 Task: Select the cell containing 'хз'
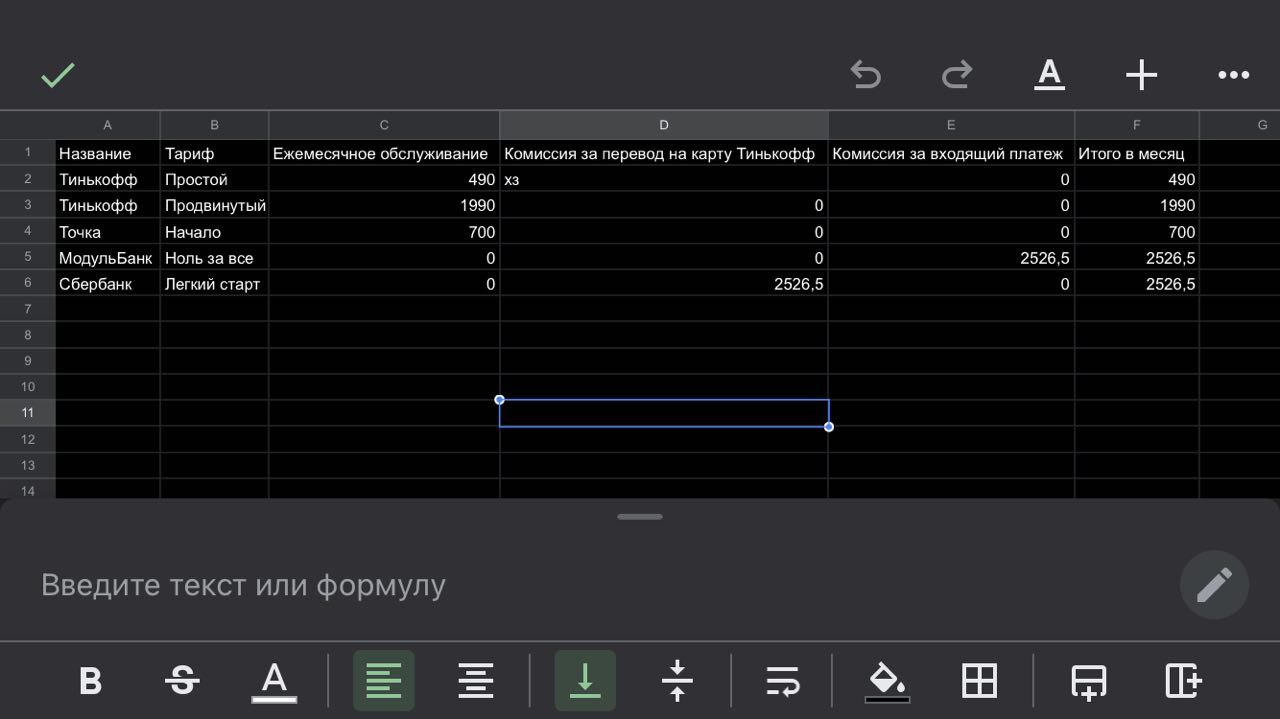pyautogui.click(x=664, y=179)
